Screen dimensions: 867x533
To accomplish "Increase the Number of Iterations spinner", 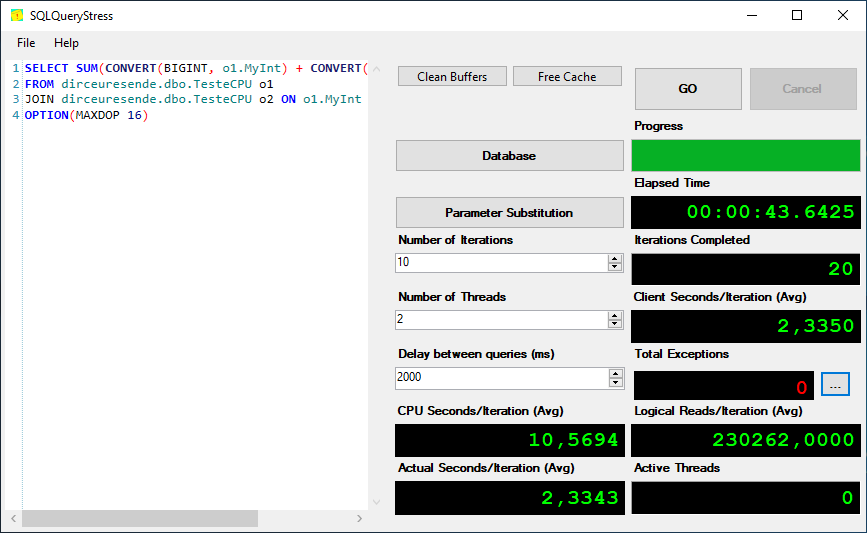I will click(x=614, y=259).
